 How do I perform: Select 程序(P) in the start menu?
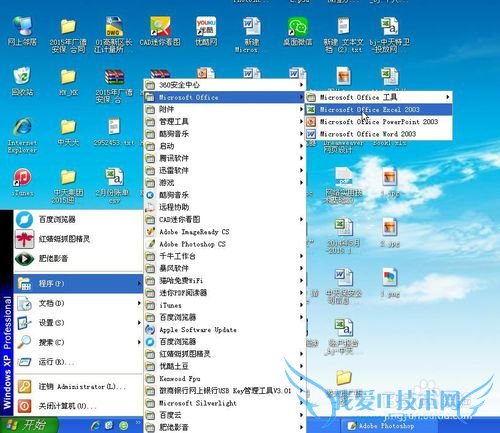(x=78, y=283)
